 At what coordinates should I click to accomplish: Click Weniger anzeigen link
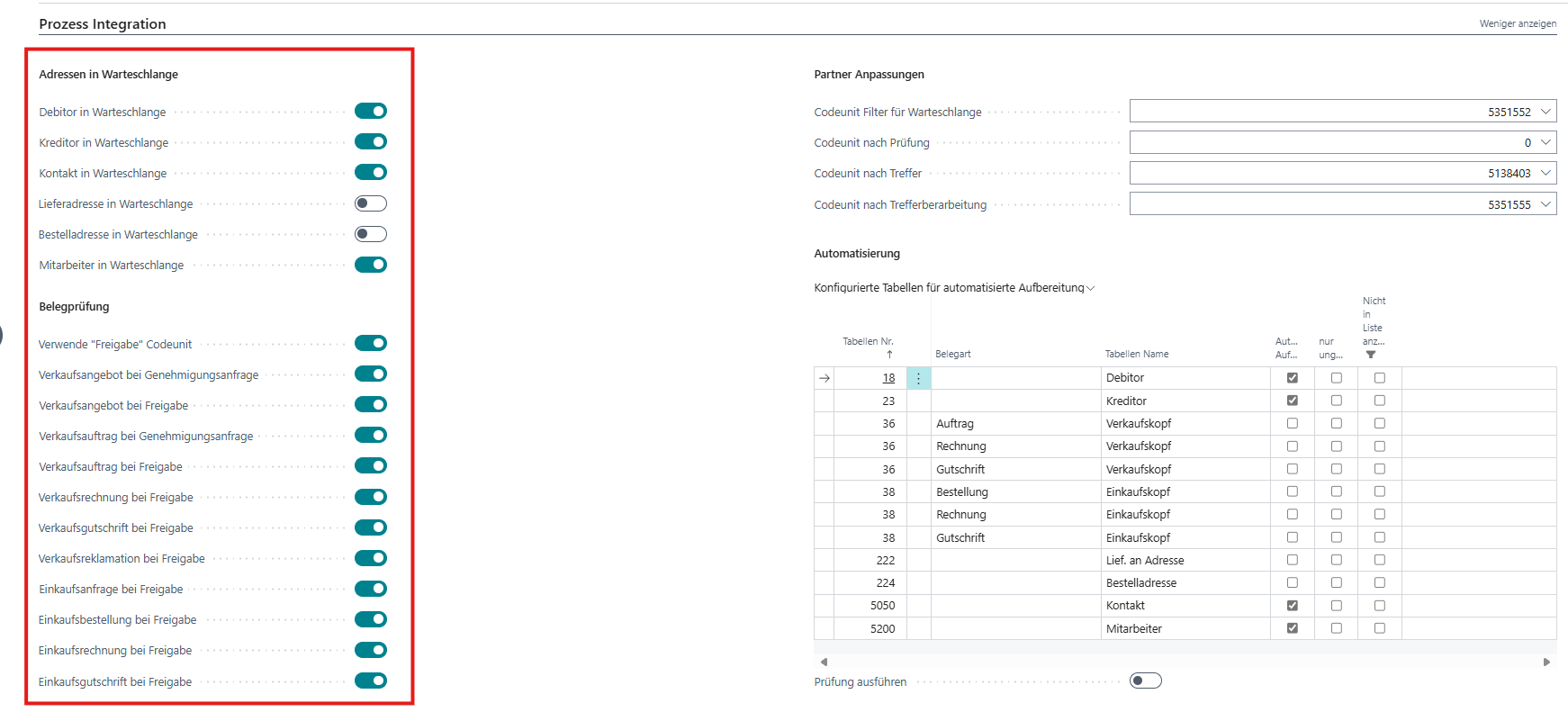coord(1517,23)
